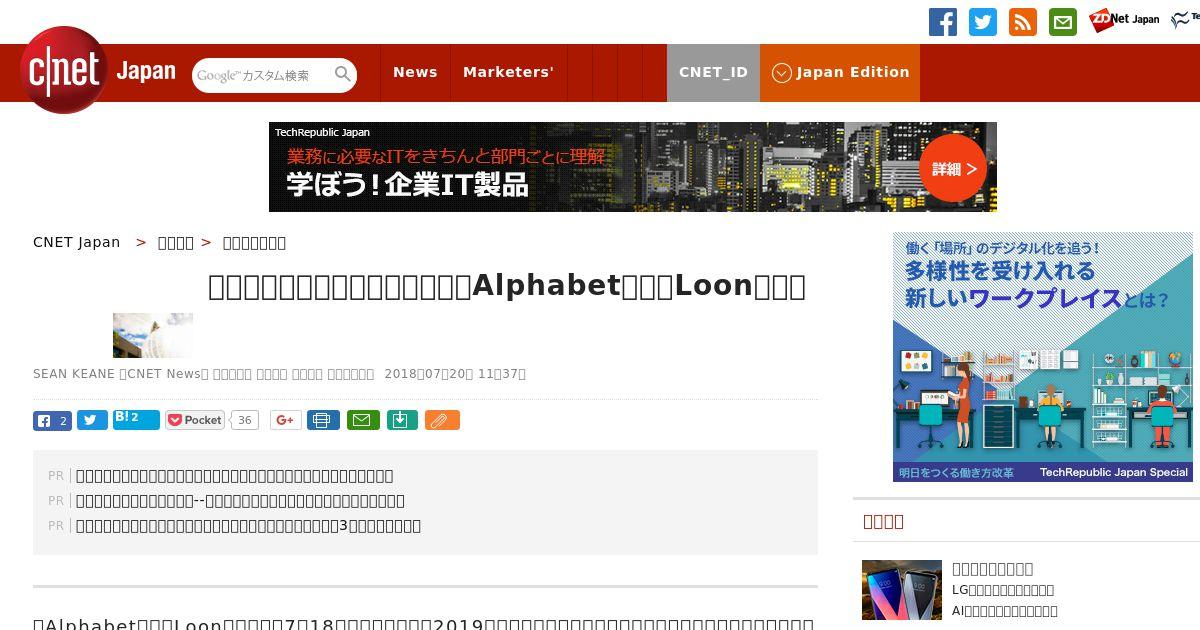Screen dimensions: 1200x630
Task: Open the CNET_ID tab
Action: [713, 73]
